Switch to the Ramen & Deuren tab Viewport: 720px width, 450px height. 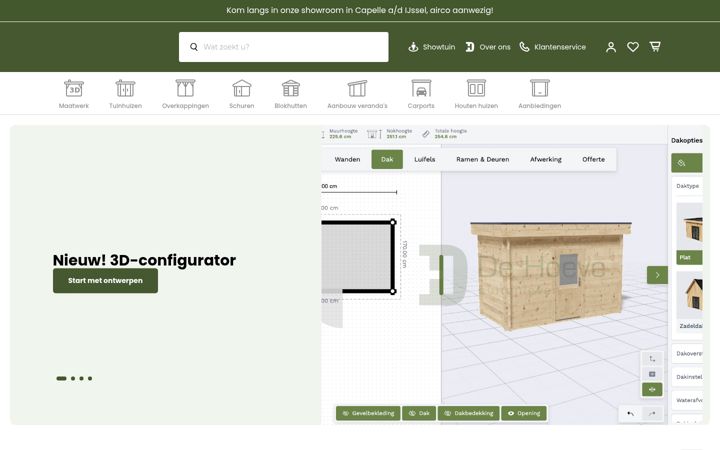(483, 159)
